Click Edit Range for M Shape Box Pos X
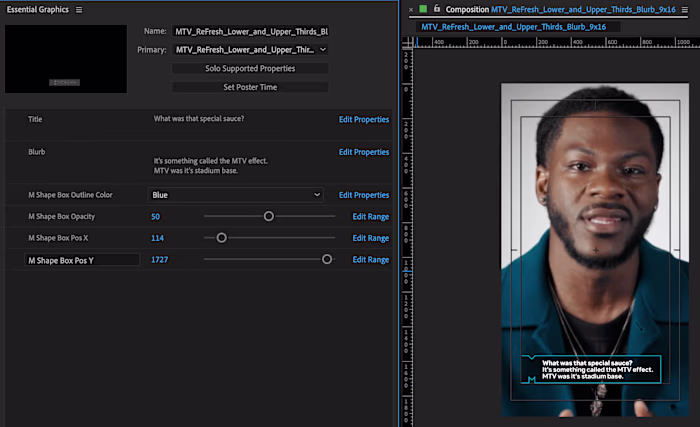This screenshot has height=427, width=700. point(371,238)
